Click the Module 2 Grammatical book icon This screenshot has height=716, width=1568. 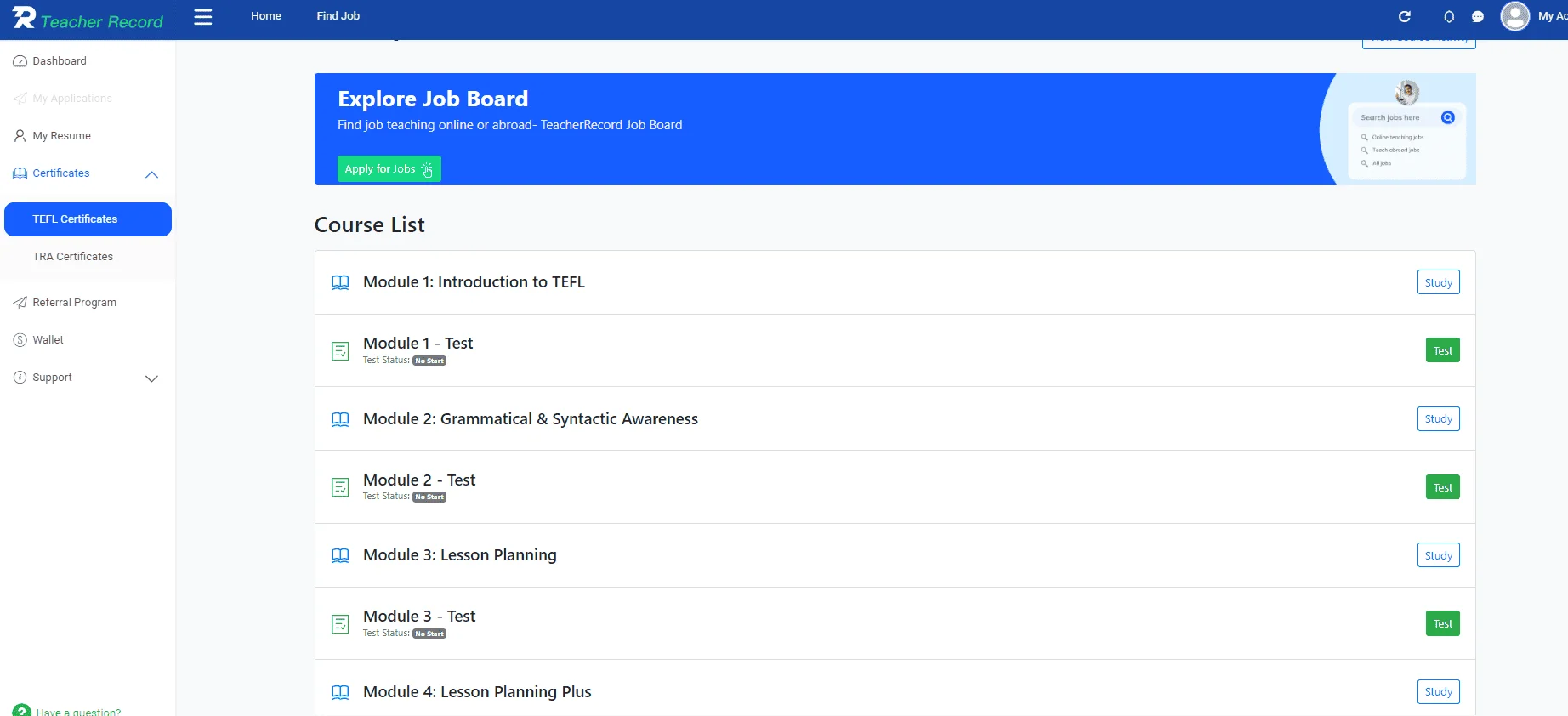point(340,419)
